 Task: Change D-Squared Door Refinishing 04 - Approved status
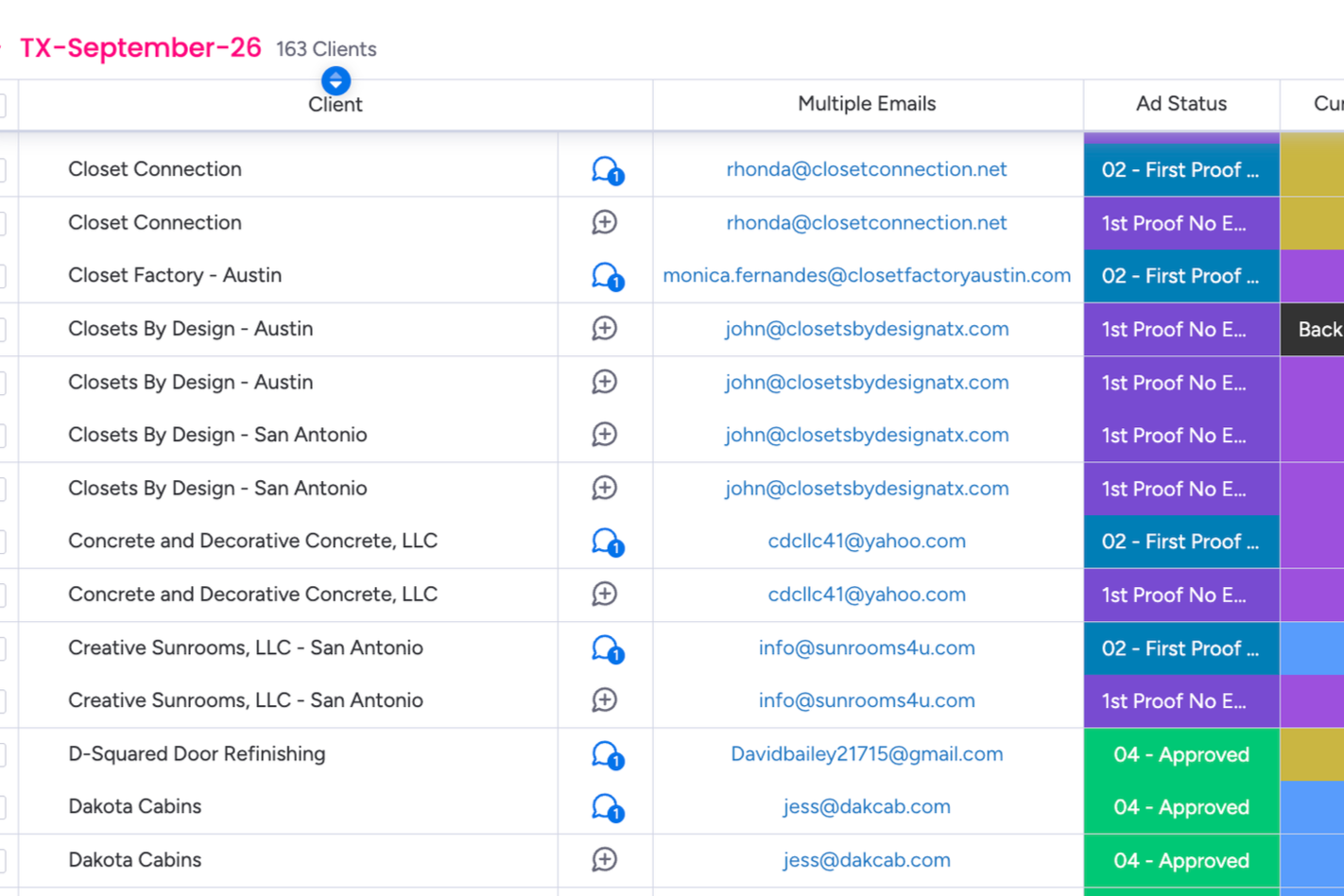coord(1181,754)
